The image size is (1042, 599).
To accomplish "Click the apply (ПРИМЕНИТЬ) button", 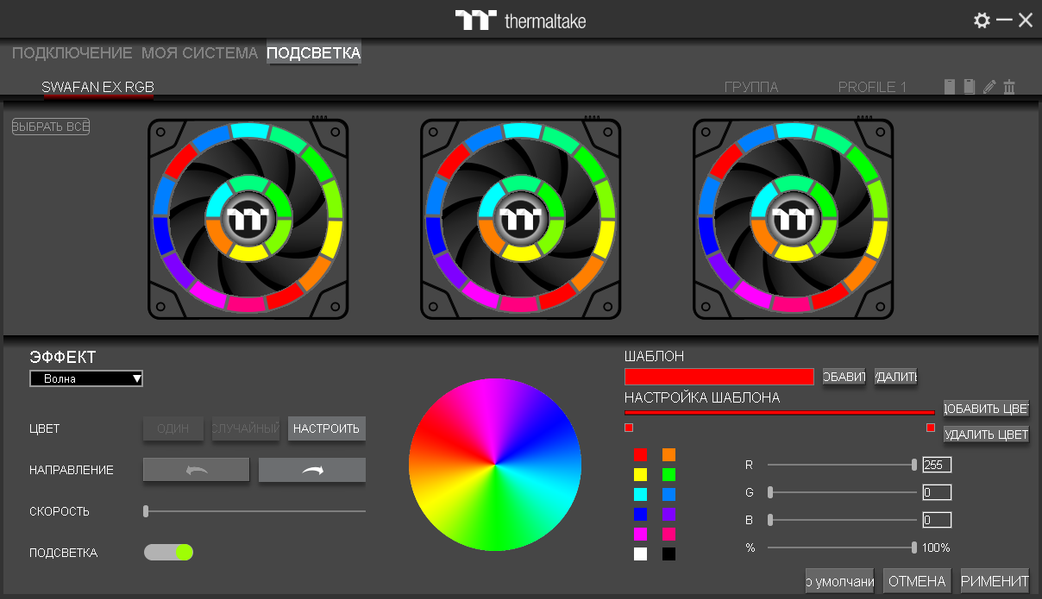I will pyautogui.click(x=995, y=582).
